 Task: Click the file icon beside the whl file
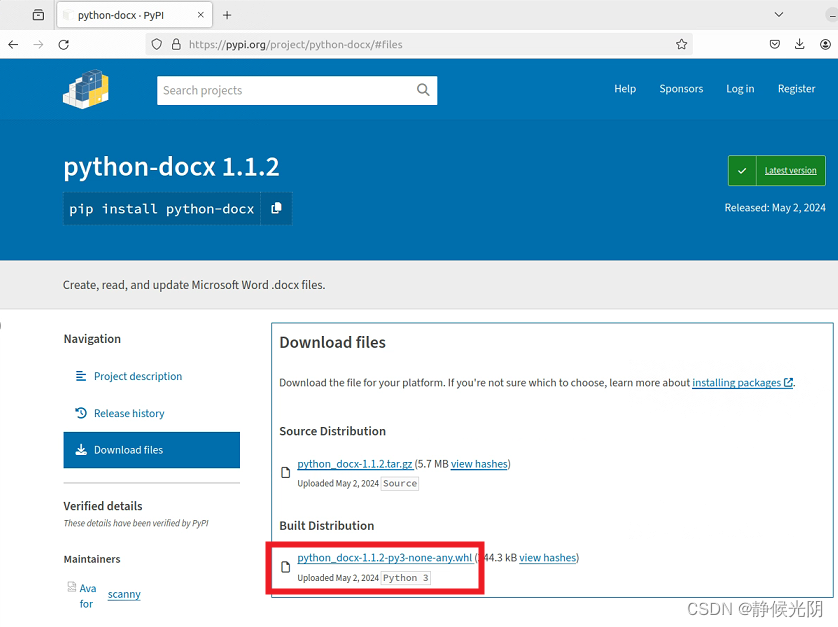tap(285, 567)
